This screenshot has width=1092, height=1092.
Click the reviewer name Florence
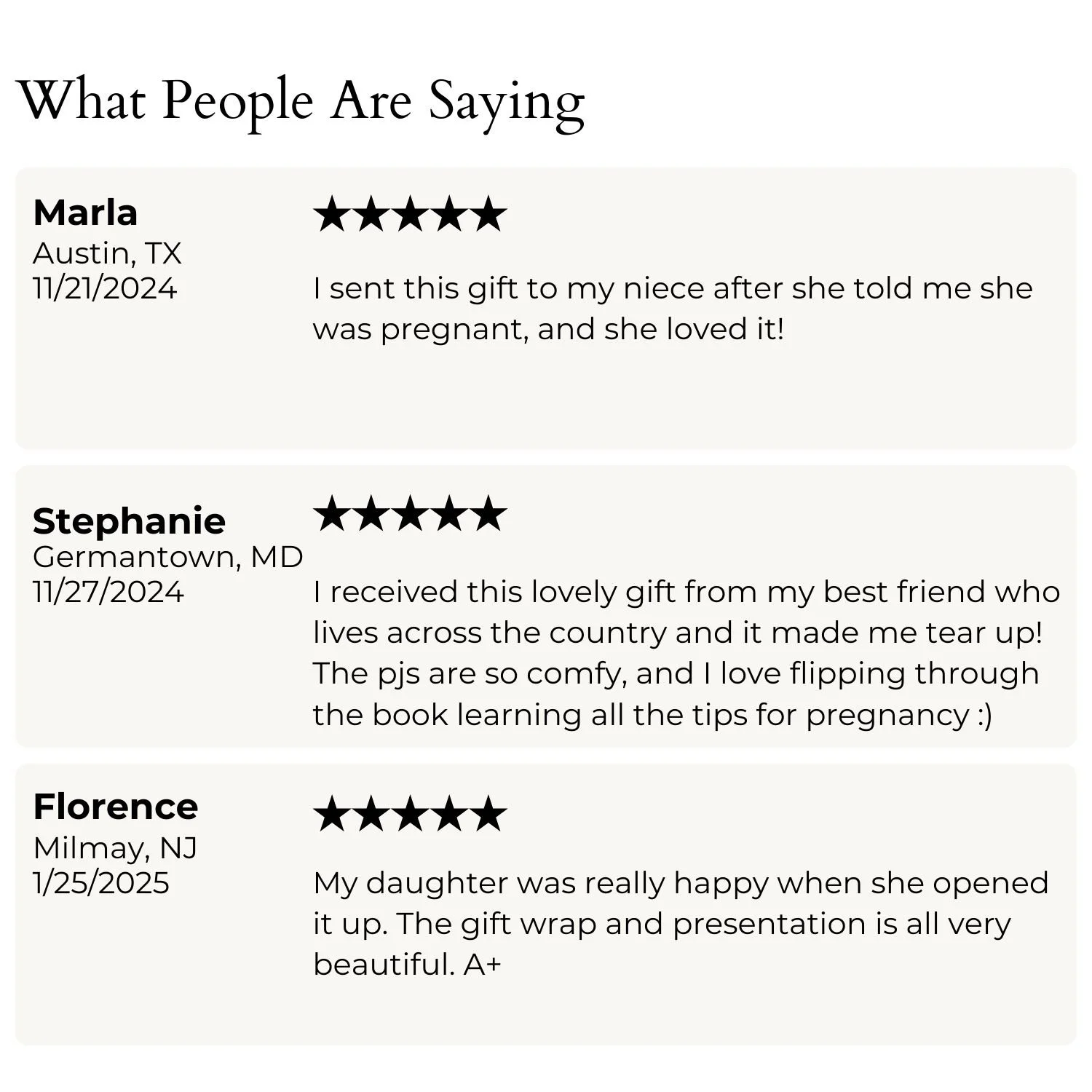[116, 807]
